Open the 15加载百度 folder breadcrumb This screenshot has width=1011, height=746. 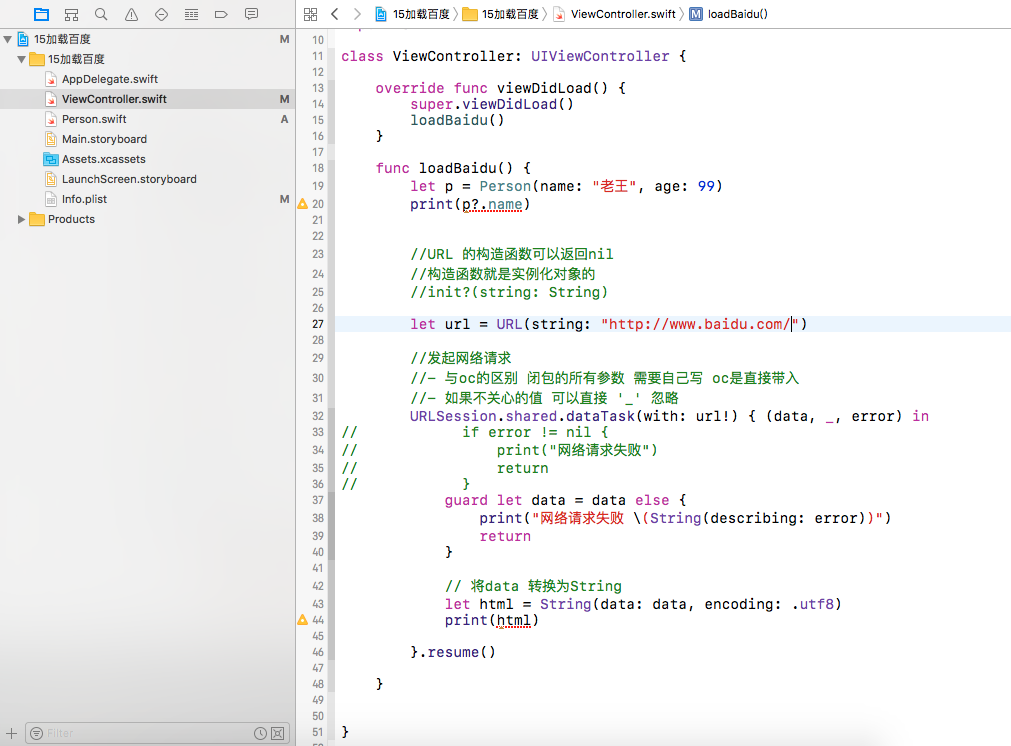click(501, 14)
